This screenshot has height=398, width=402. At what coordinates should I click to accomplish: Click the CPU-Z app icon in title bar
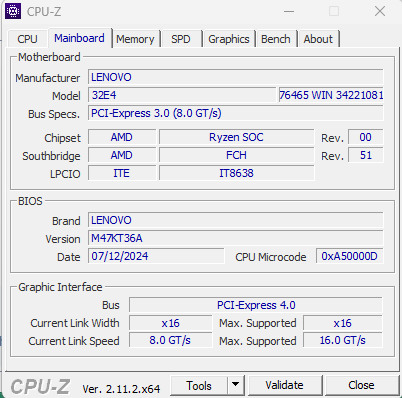tap(13, 11)
